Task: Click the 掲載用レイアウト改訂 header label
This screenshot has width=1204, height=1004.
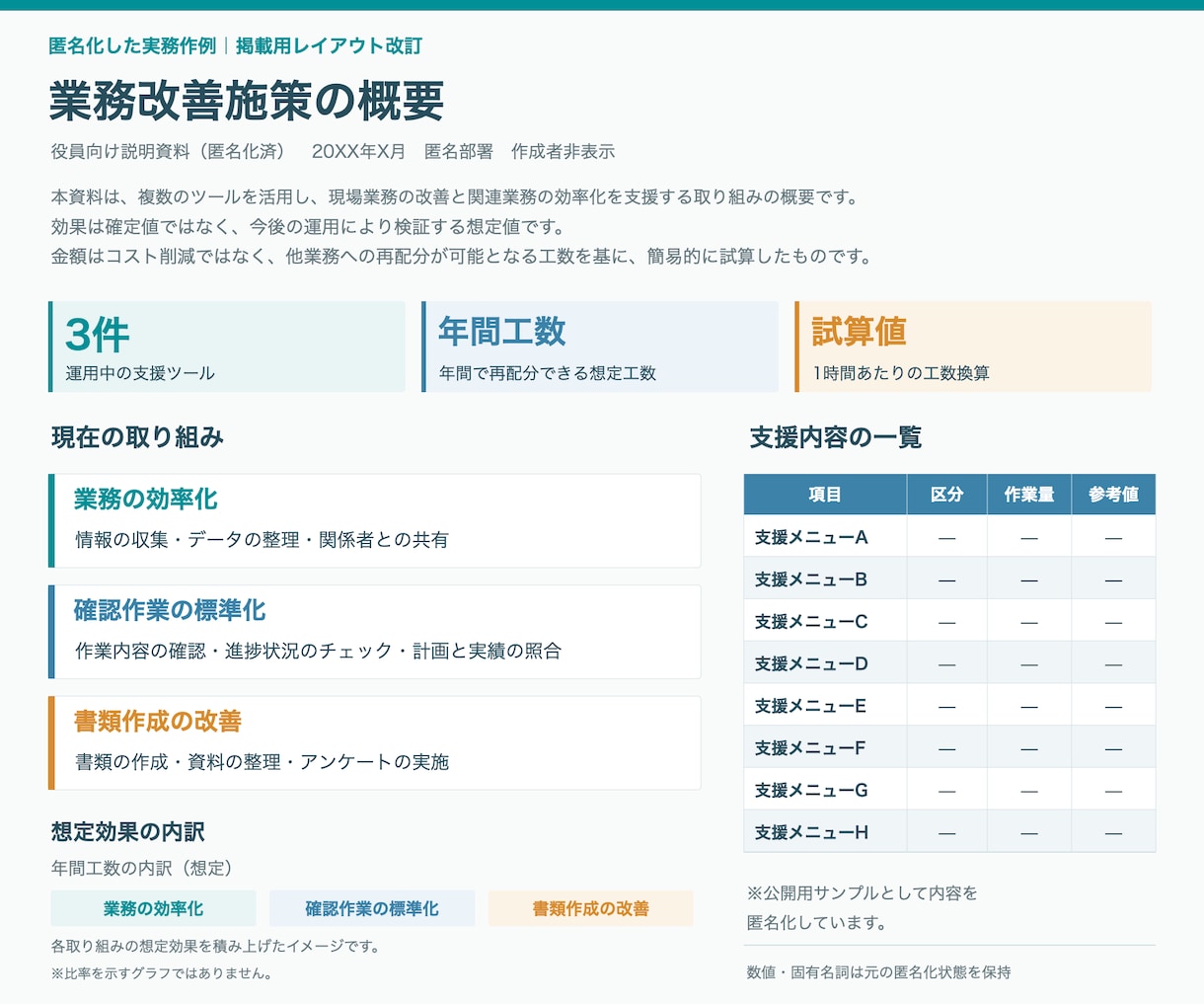Action: pos(329,45)
